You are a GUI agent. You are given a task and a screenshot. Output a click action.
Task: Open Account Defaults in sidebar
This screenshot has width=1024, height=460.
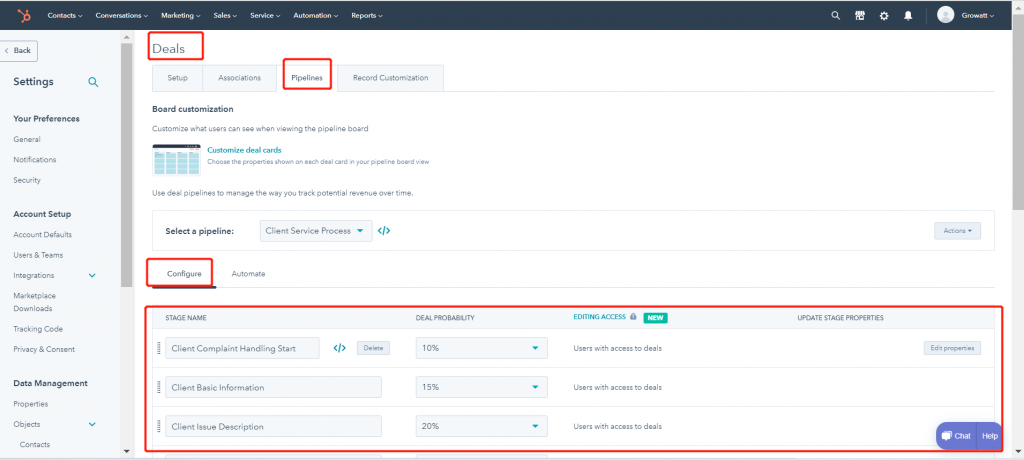42,235
